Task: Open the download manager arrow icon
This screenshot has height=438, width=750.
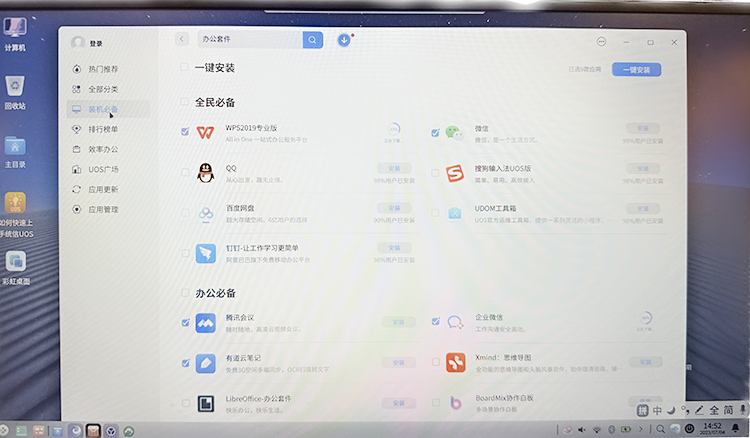Action: point(344,40)
